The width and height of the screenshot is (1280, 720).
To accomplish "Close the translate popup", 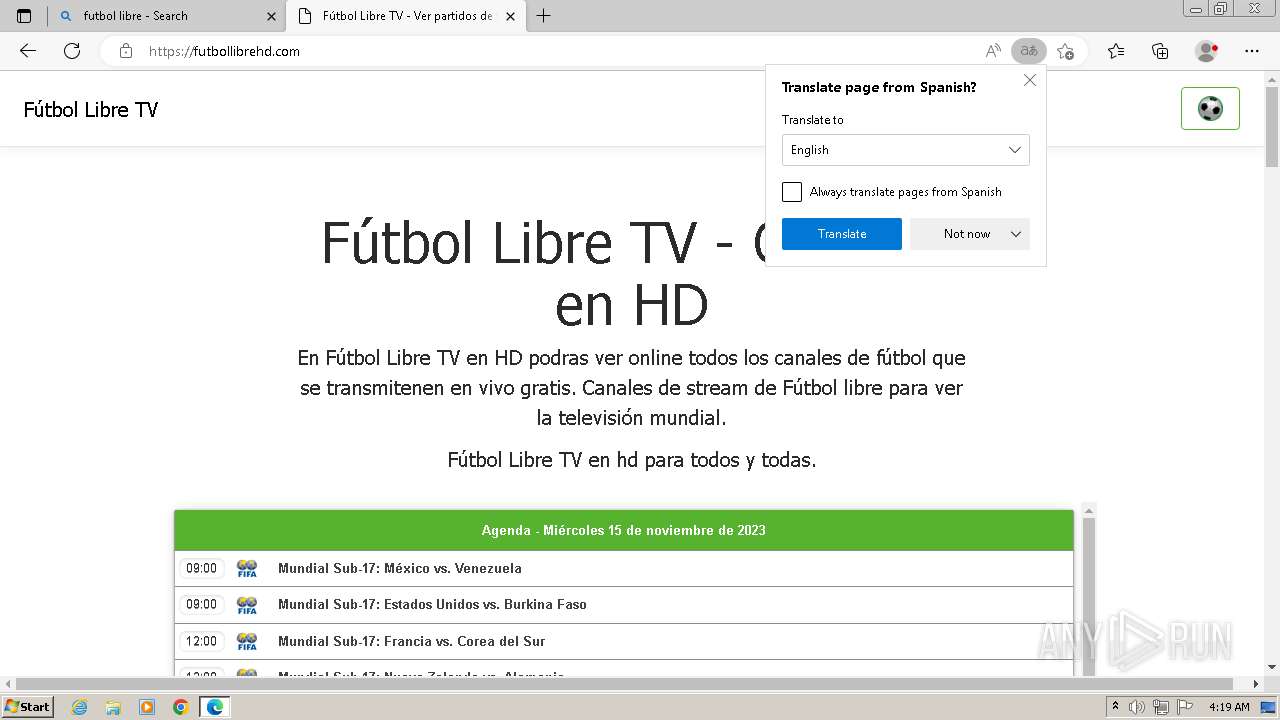I will 1030,80.
